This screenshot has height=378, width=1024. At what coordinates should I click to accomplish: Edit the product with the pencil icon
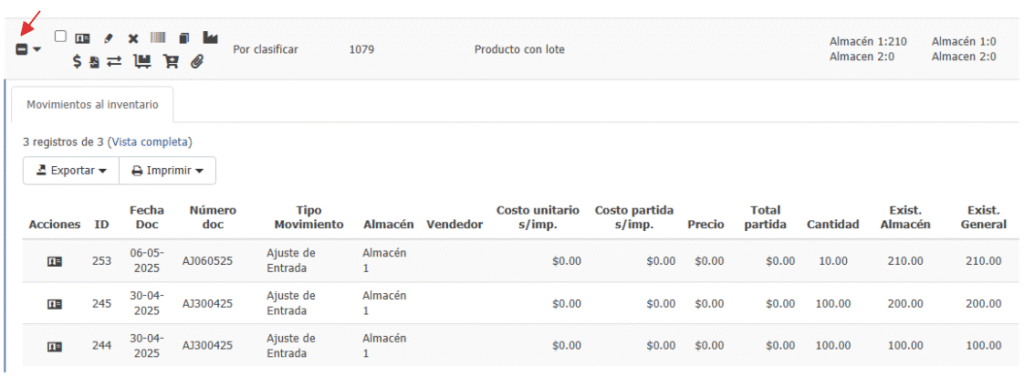[108, 39]
